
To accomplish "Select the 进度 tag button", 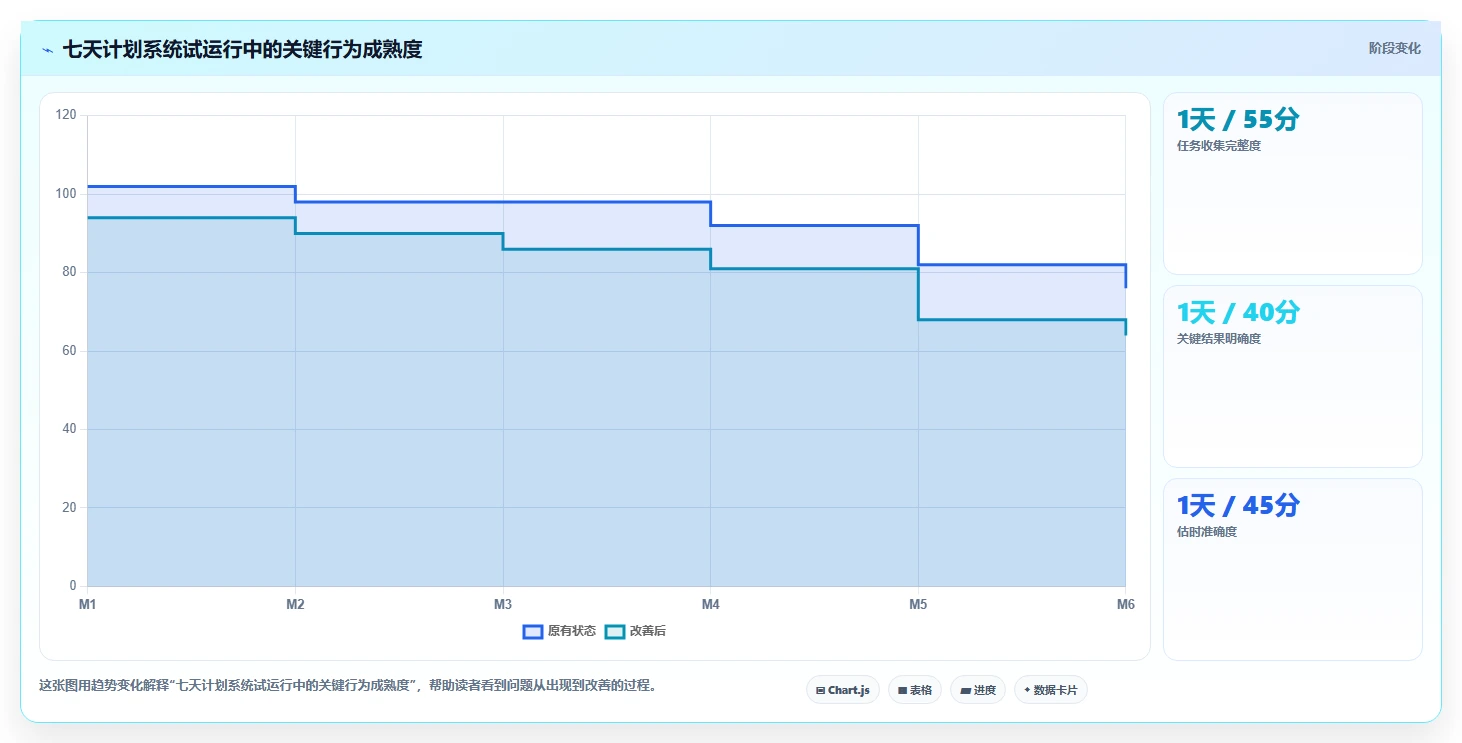I will [x=978, y=690].
